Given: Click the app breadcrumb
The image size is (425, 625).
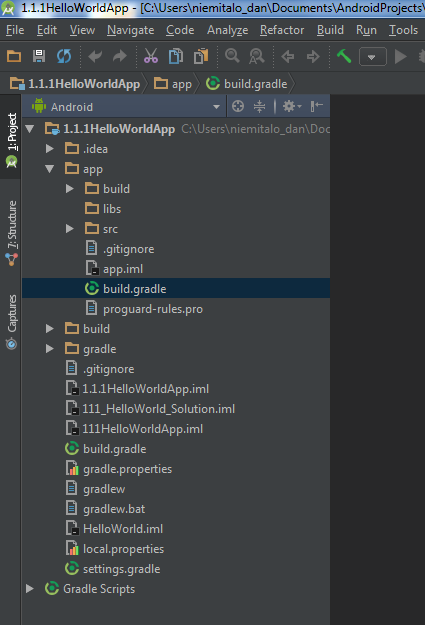Looking at the screenshot, I should 173,84.
